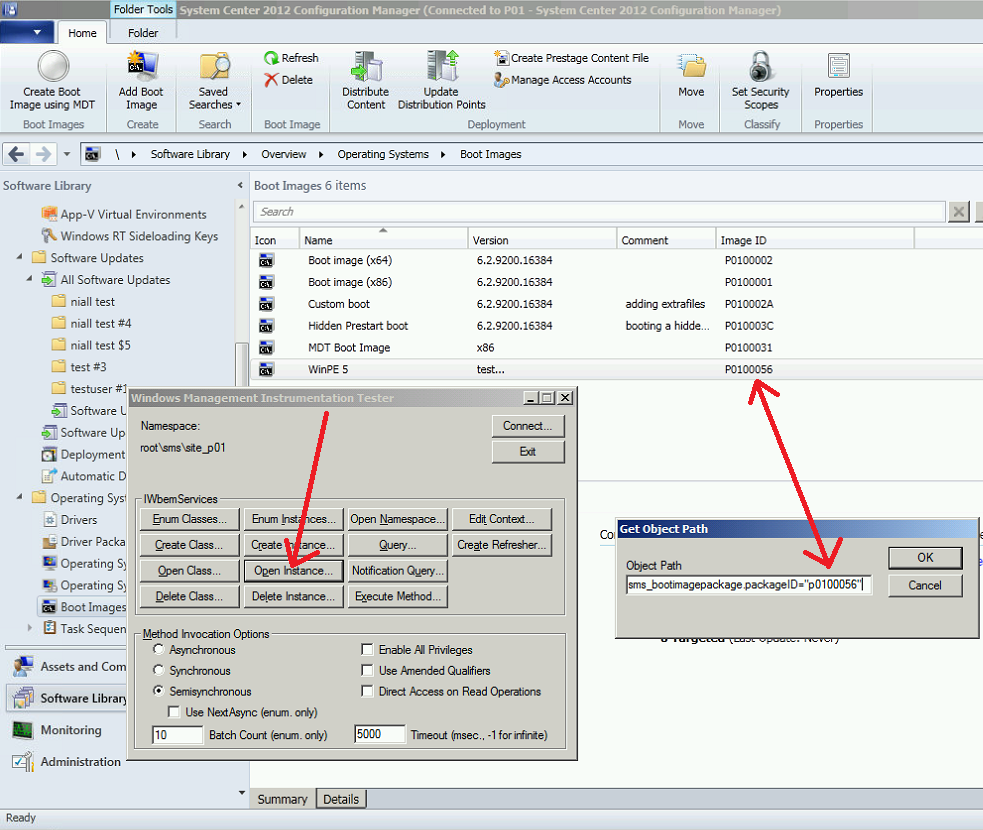Image resolution: width=983 pixels, height=830 pixels.
Task: Collapse the Software Library navigation pane
Action: pos(240,185)
